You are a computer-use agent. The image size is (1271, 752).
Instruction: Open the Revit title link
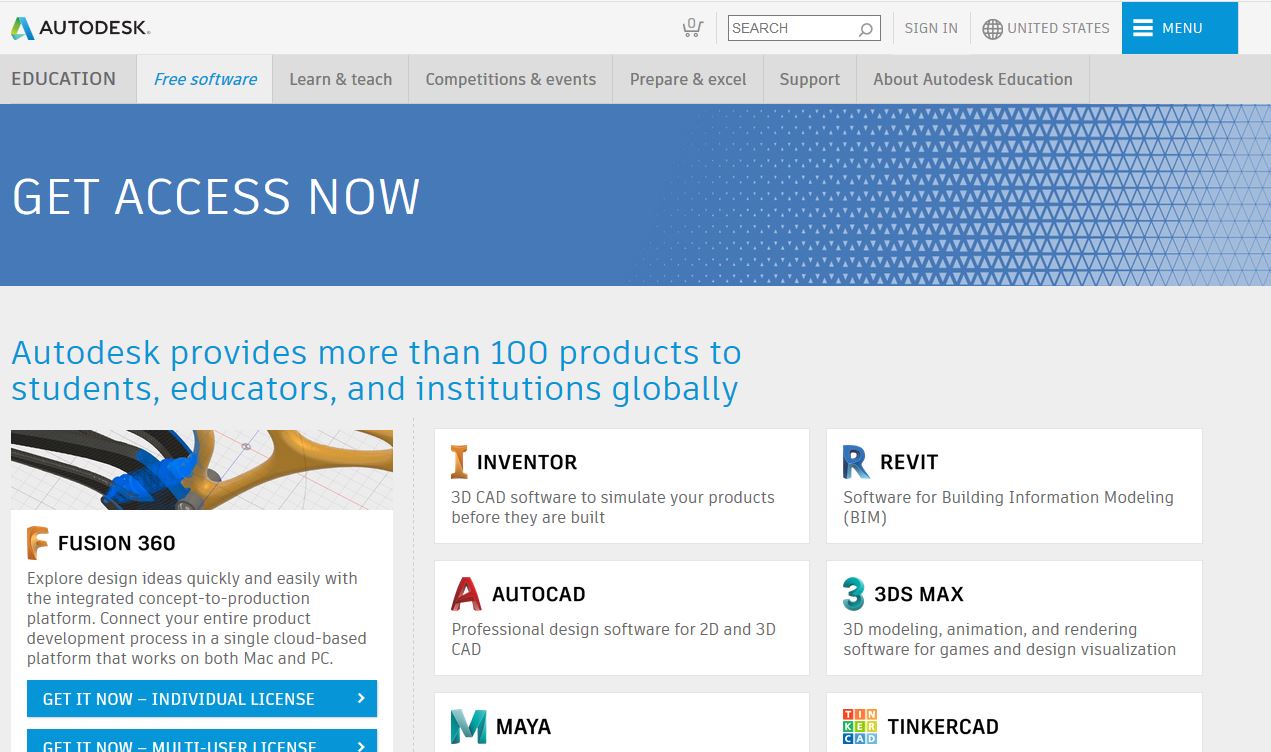coord(909,462)
